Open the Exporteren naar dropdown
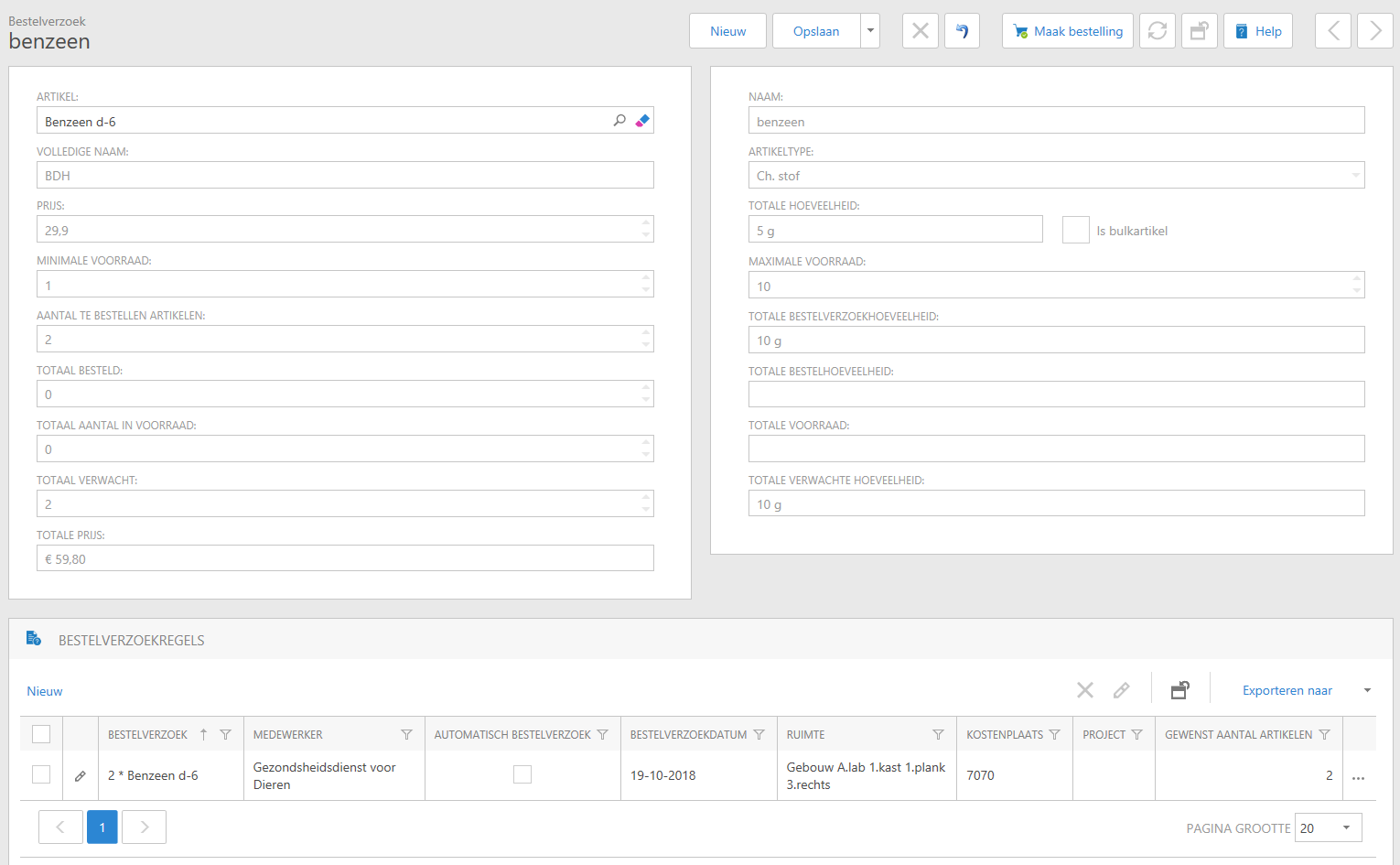The width and height of the screenshot is (1400, 865). tap(1367, 691)
